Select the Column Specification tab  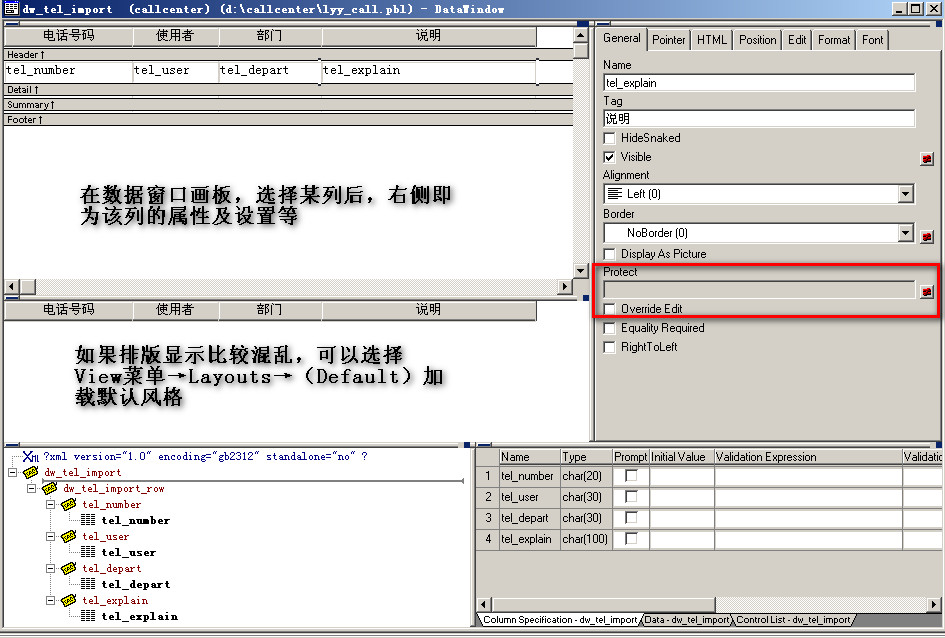point(559,619)
